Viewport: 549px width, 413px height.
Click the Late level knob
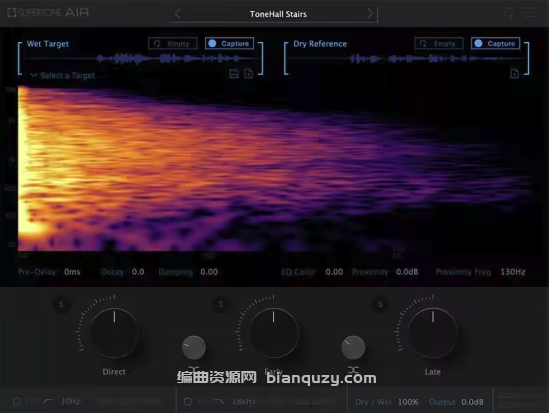point(433,333)
